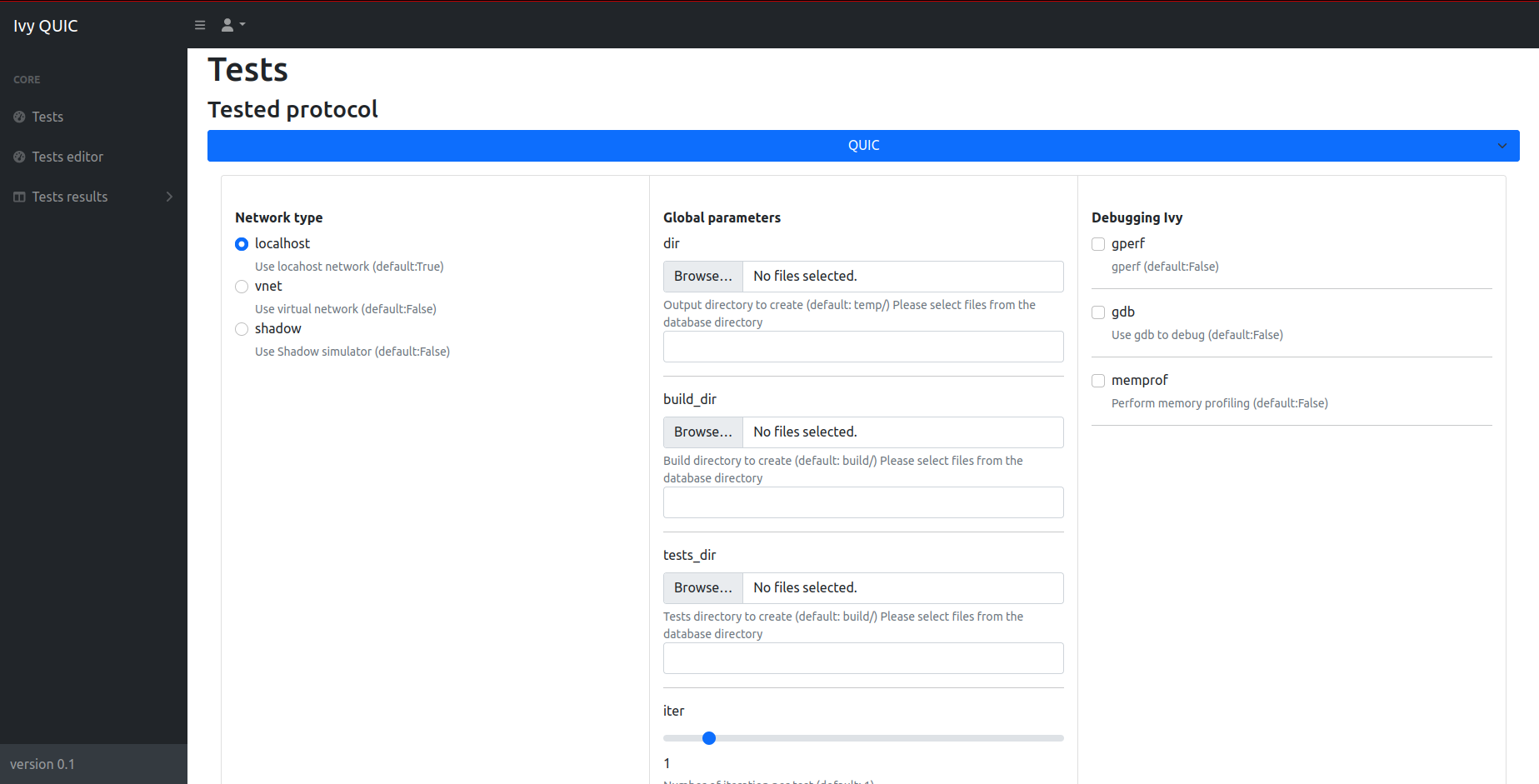The image size is (1539, 784).
Task: Select the localhost network radio button
Action: [242, 244]
